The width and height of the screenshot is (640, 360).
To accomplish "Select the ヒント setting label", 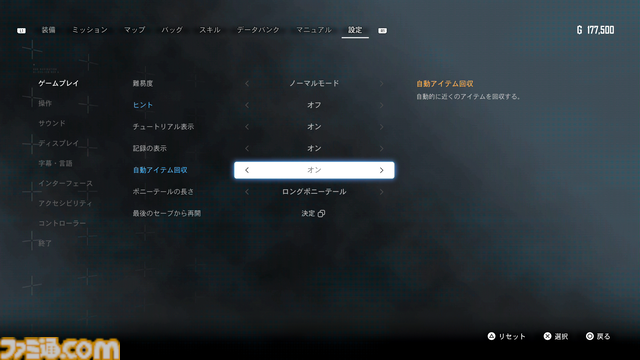I will pos(143,105).
